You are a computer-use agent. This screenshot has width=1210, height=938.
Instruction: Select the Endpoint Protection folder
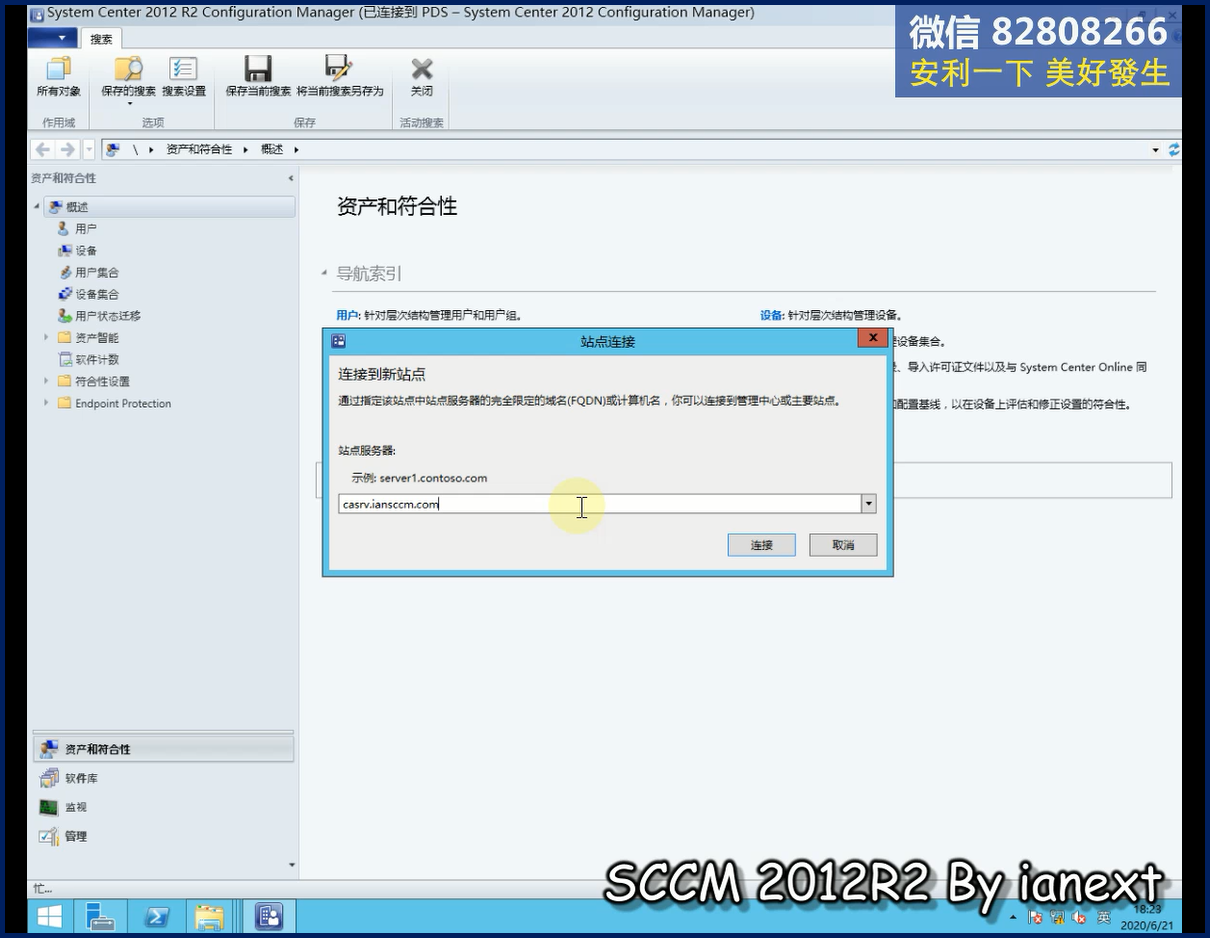pos(123,403)
